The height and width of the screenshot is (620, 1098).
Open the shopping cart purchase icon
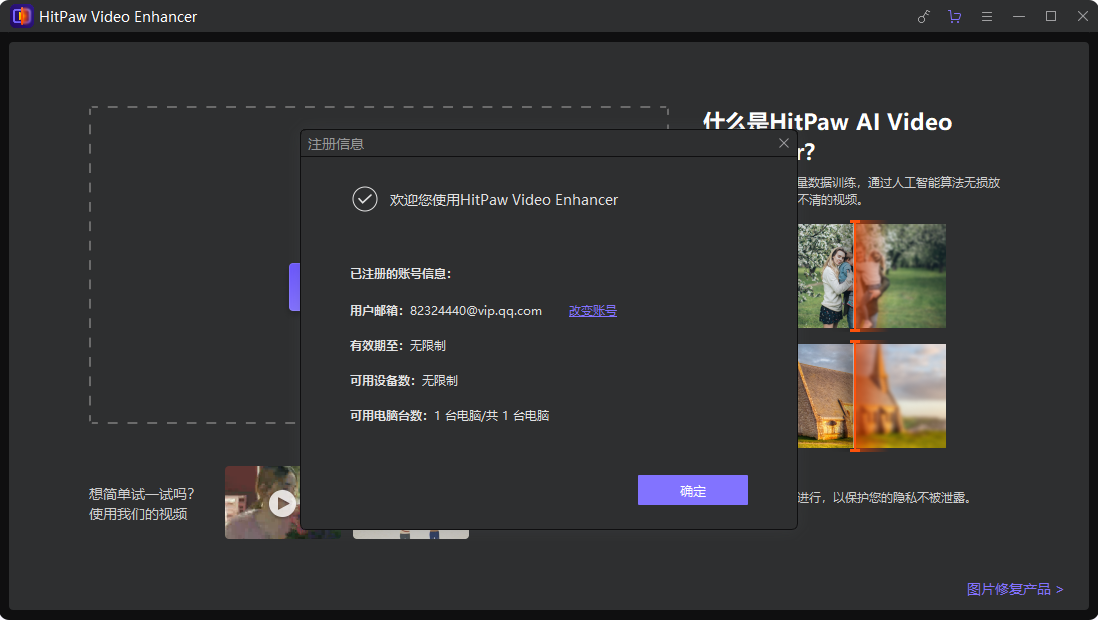(954, 16)
